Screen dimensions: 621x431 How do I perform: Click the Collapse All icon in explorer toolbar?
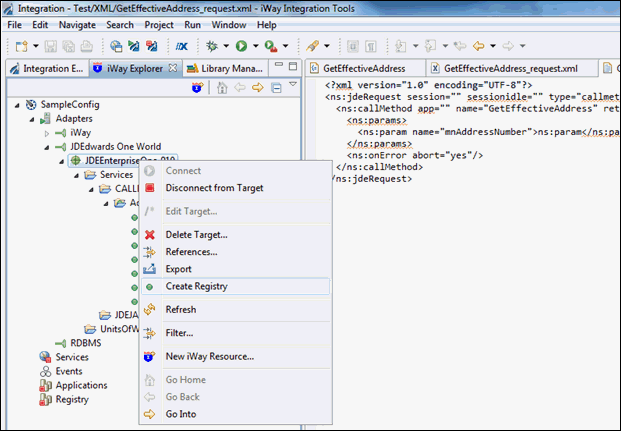(276, 88)
